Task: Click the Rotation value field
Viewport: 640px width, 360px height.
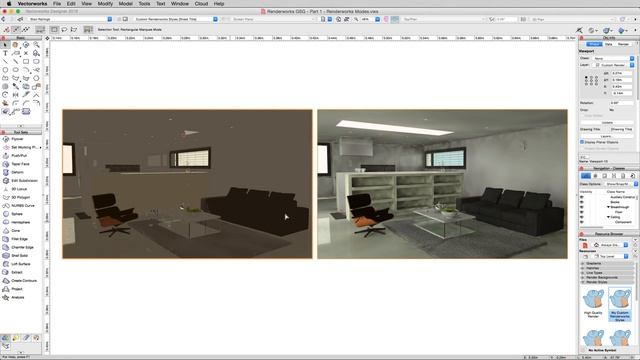Action: (622, 103)
